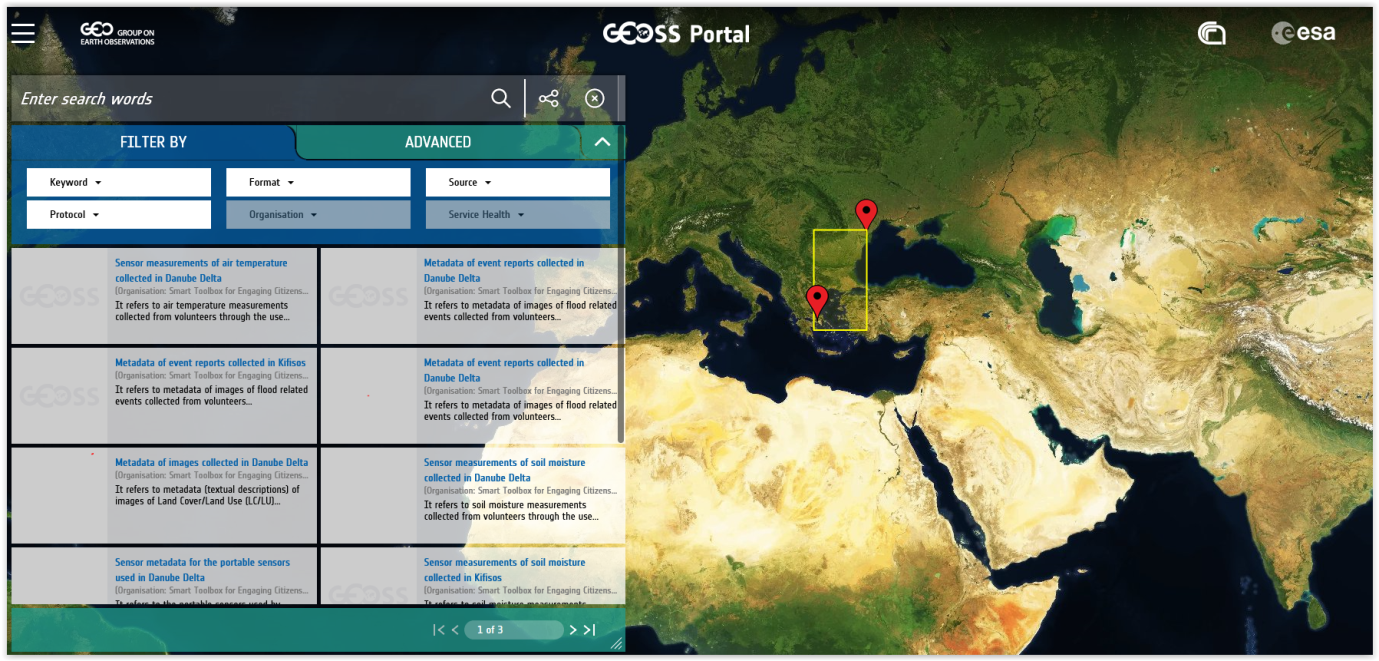The image size is (1379, 661).
Task: Open the Format filter dropdown
Action: click(x=318, y=182)
